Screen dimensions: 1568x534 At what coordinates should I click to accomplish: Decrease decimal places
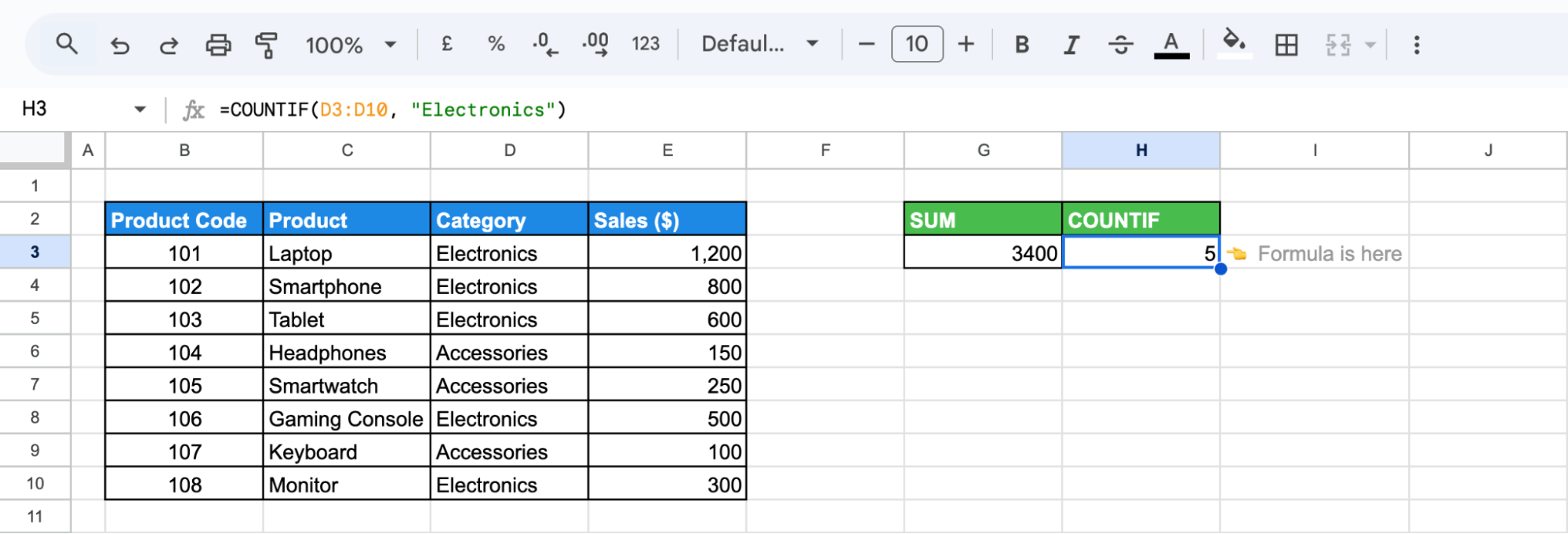point(545,45)
